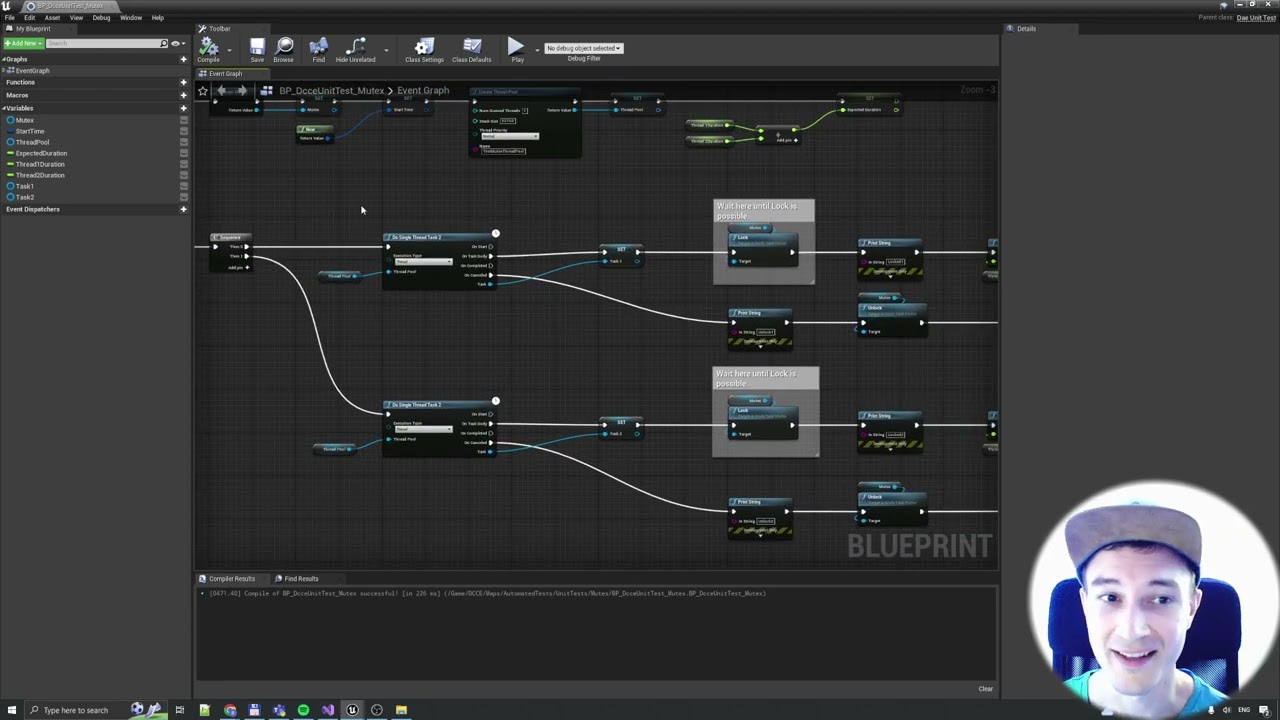Image resolution: width=1280 pixels, height=720 pixels.
Task: Open Class Defaults
Action: 472,47
